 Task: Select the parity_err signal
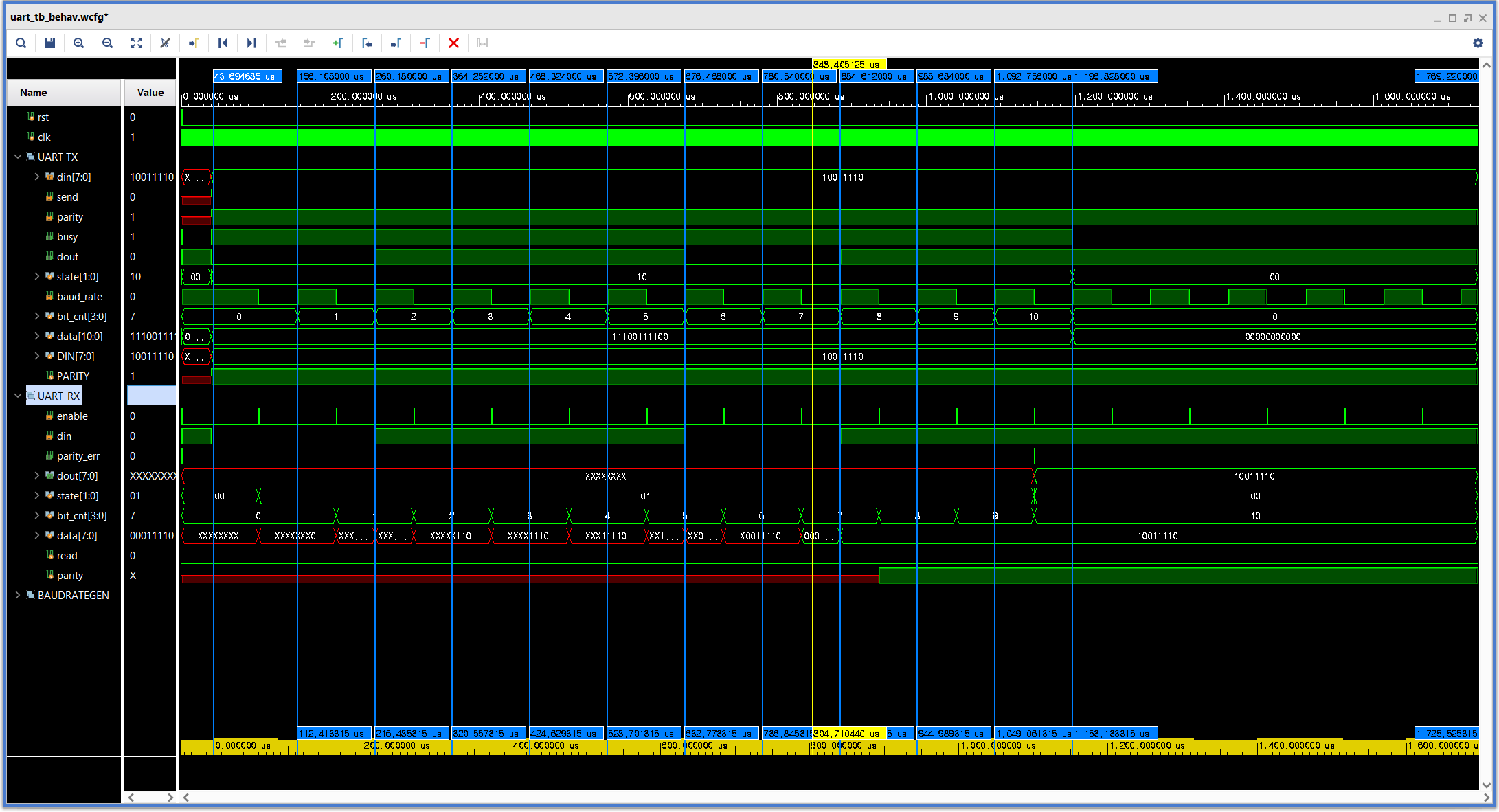pos(78,455)
